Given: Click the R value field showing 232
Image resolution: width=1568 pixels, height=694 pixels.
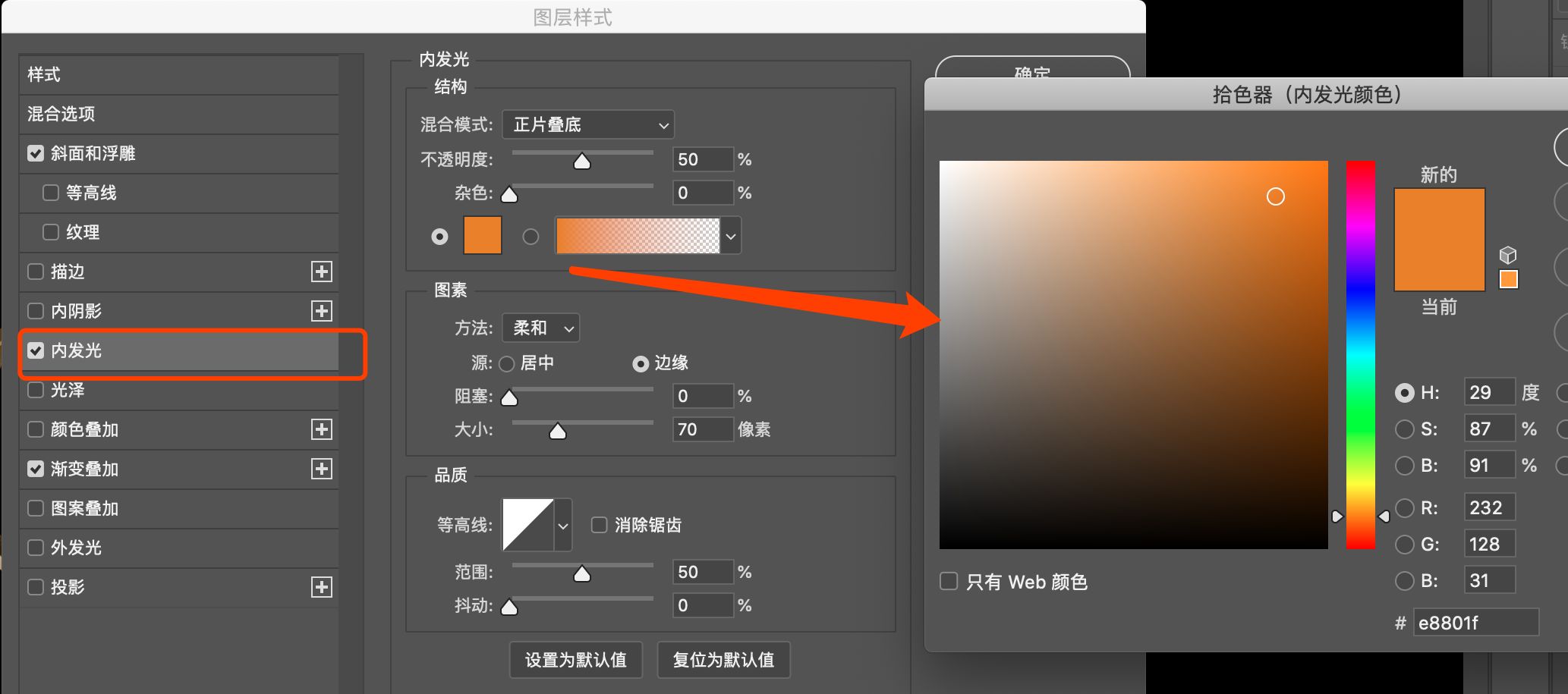Looking at the screenshot, I should [x=1490, y=507].
